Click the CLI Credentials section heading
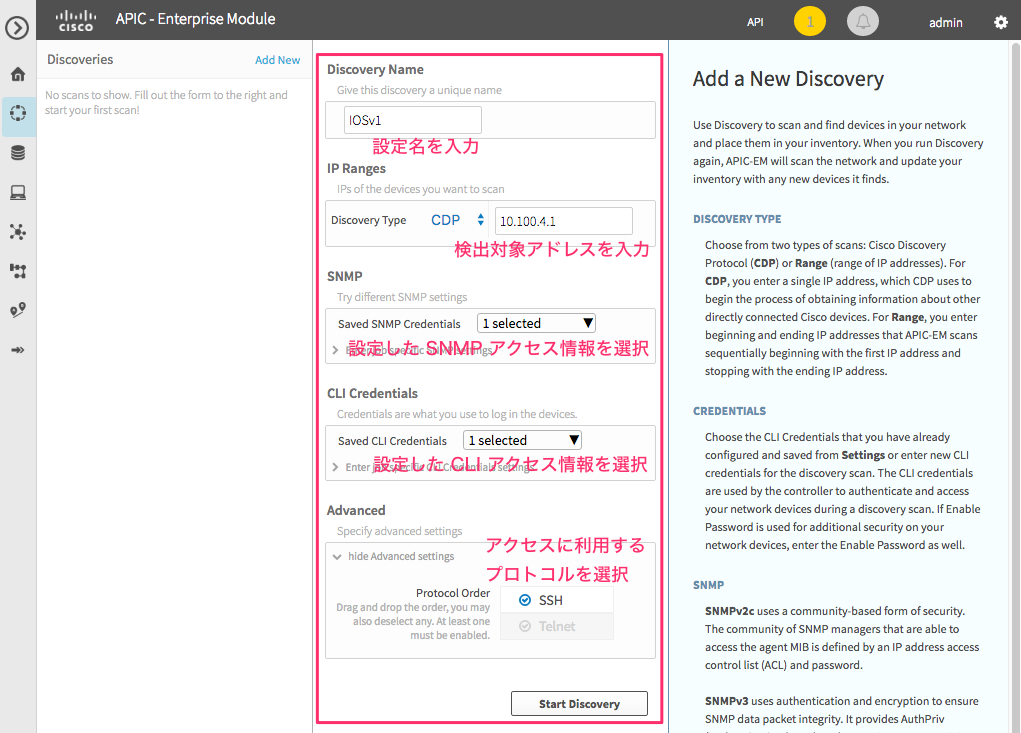The width and height of the screenshot is (1021, 733). 372,393
